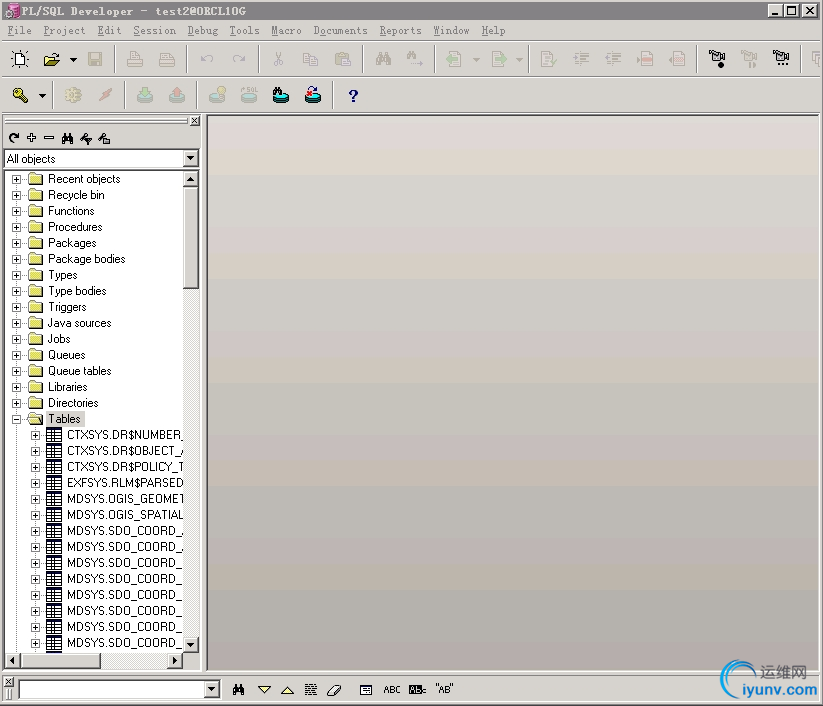Click the object browser scroll-down arrow
Screen dimensions: 823x706
point(191,644)
